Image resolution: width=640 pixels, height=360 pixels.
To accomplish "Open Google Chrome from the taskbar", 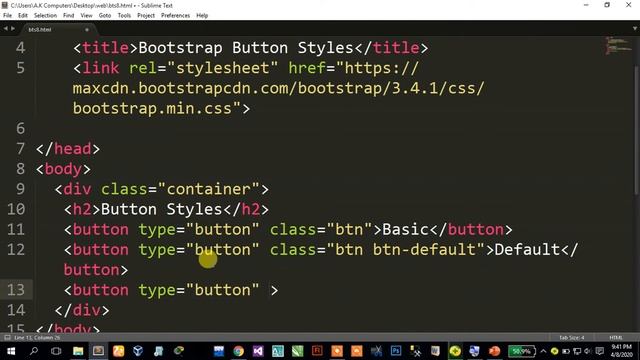I will click(238, 351).
